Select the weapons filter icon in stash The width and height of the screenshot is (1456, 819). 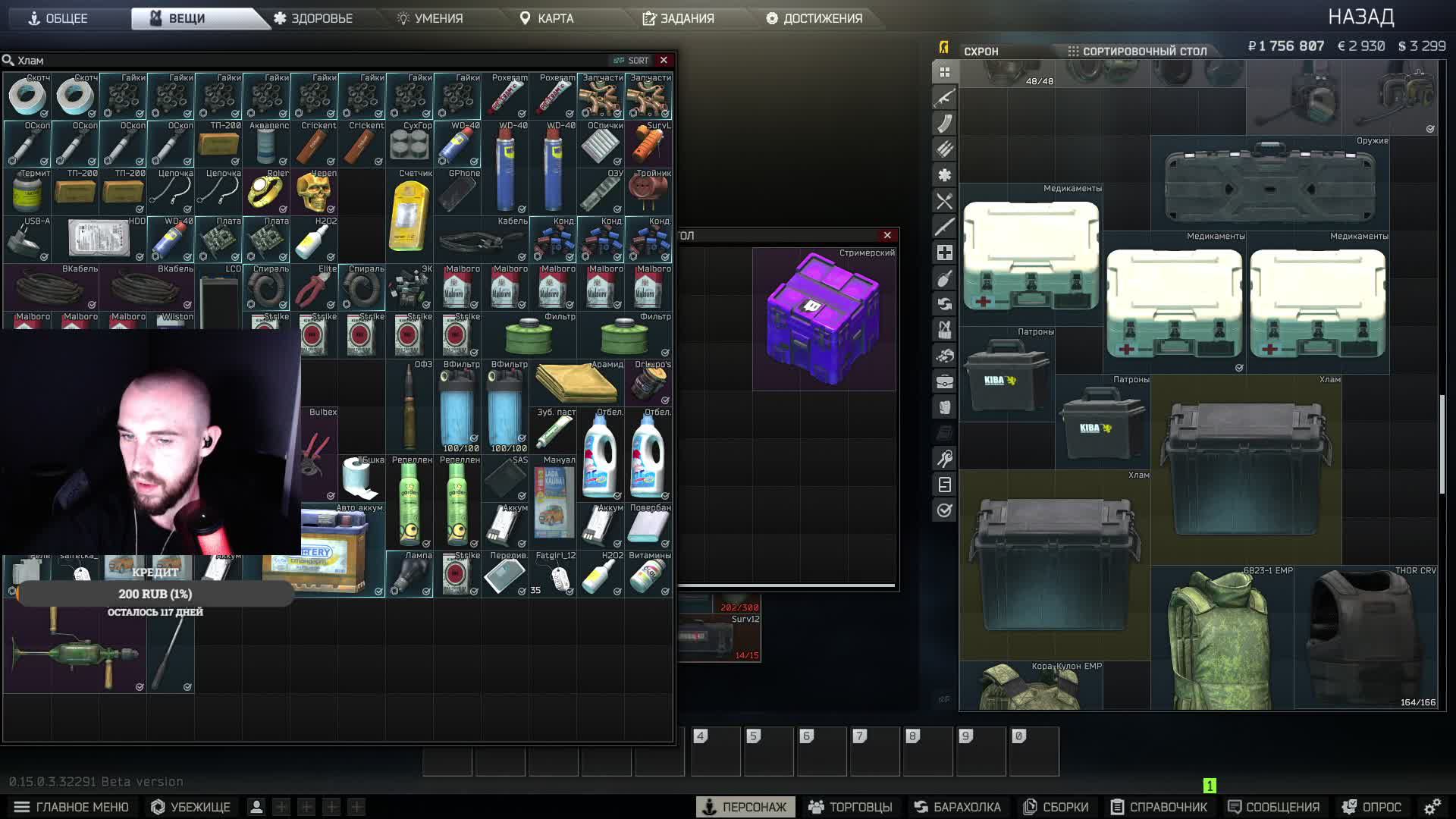[944, 98]
